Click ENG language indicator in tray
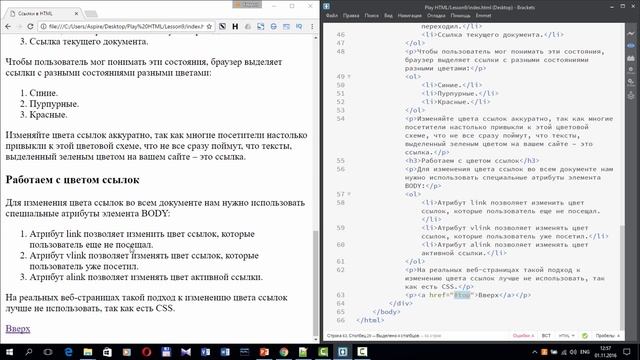The height and width of the screenshot is (360, 640). (585, 352)
